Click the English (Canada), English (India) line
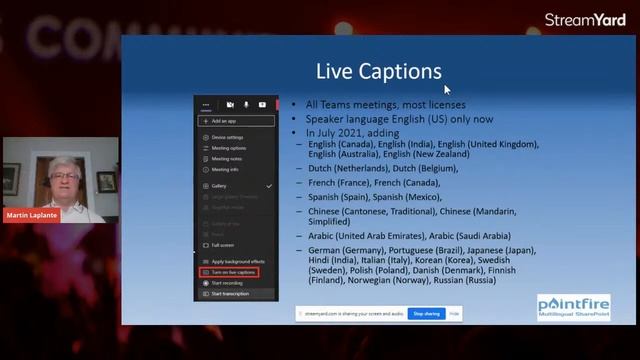The height and width of the screenshot is (360, 640). tap(424, 149)
